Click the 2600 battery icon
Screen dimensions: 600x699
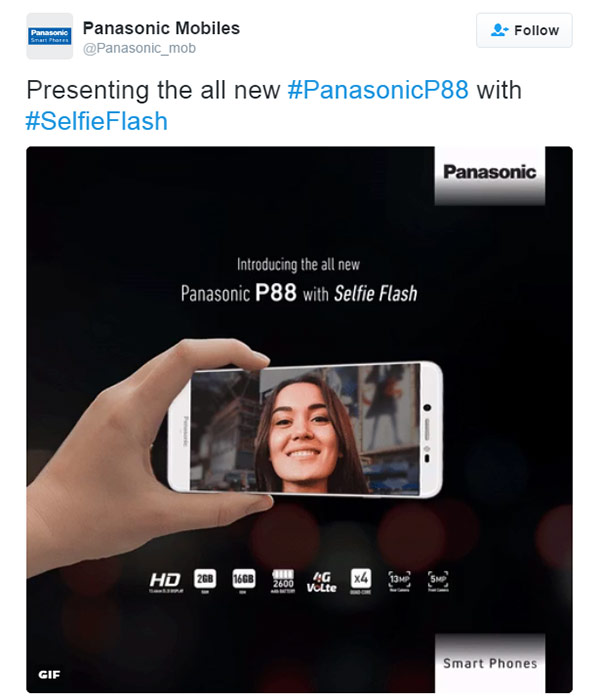click(x=283, y=581)
